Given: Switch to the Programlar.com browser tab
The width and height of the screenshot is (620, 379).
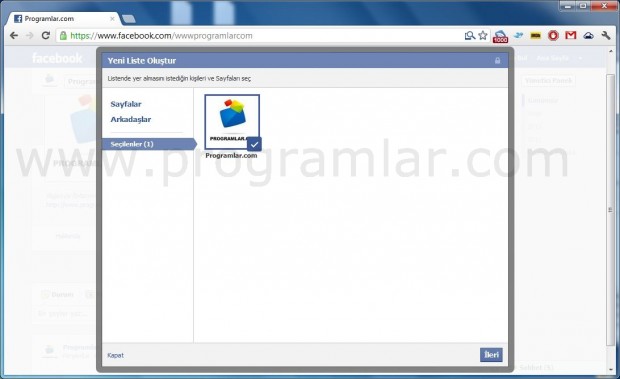Looking at the screenshot, I should pos(62,19).
